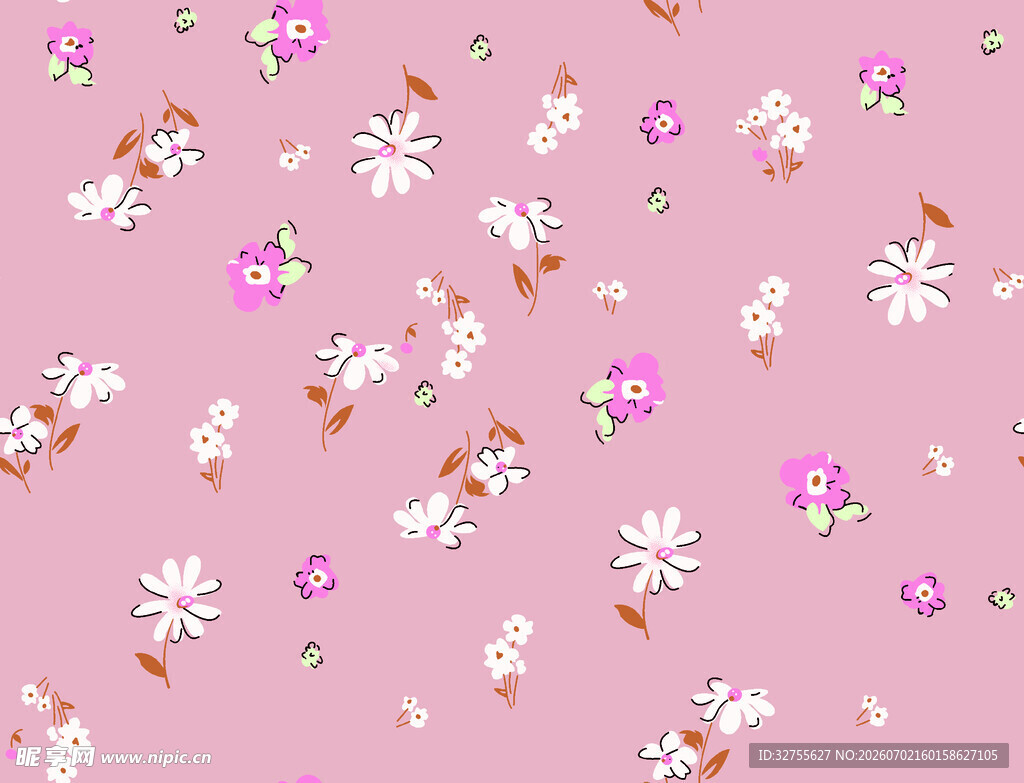Click the 昵享网 watermark logo
Image resolution: width=1024 pixels, height=783 pixels.
coord(55,756)
